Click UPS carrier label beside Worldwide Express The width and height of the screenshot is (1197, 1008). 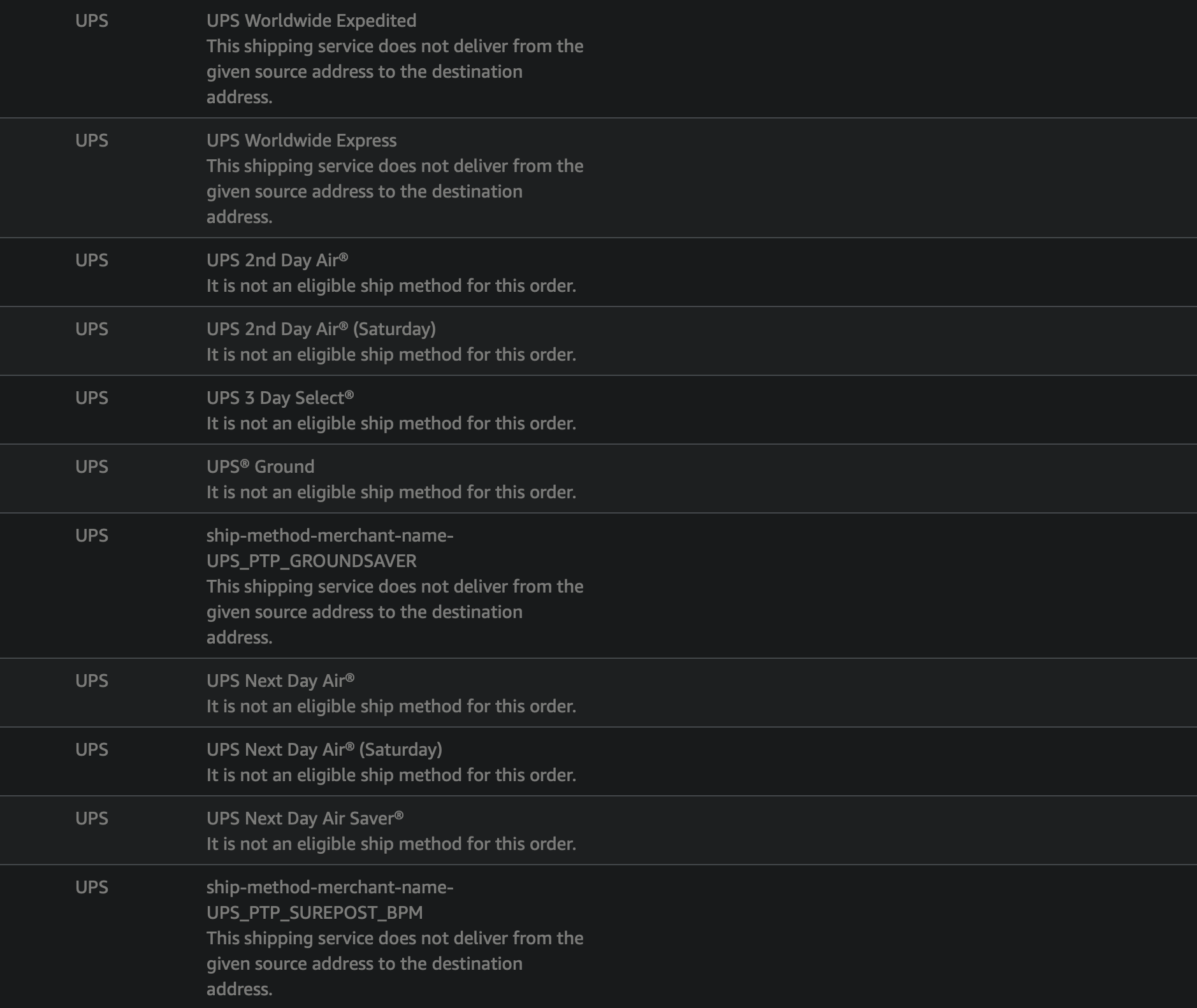click(92, 141)
